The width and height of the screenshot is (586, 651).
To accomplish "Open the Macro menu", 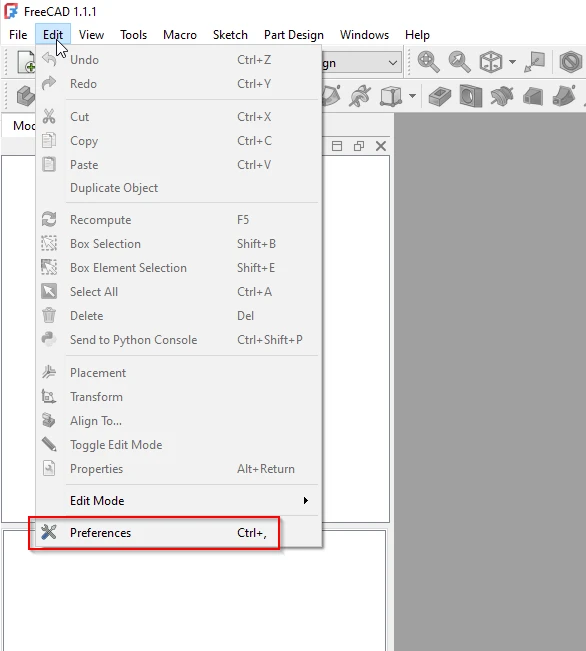I will pos(179,35).
